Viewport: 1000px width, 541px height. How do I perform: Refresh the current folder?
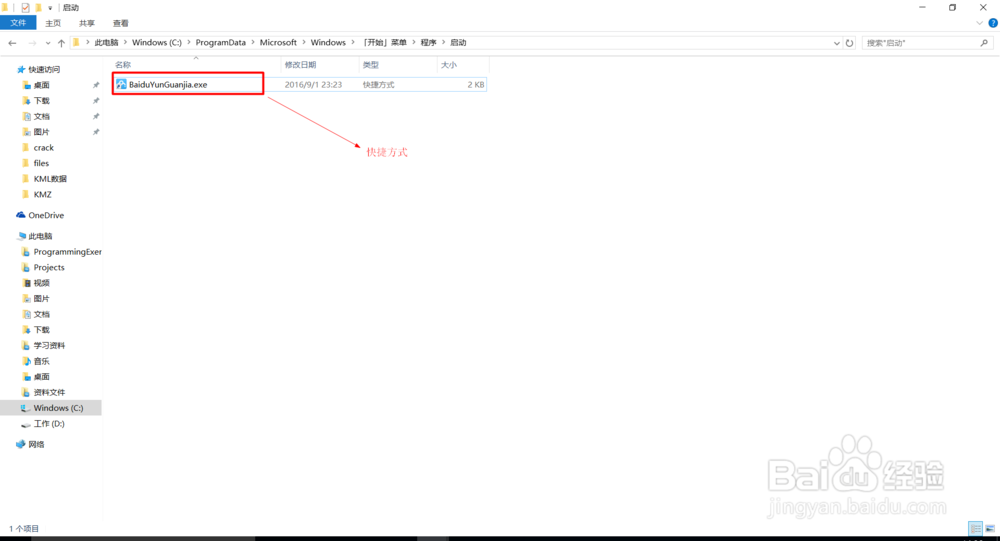point(849,43)
